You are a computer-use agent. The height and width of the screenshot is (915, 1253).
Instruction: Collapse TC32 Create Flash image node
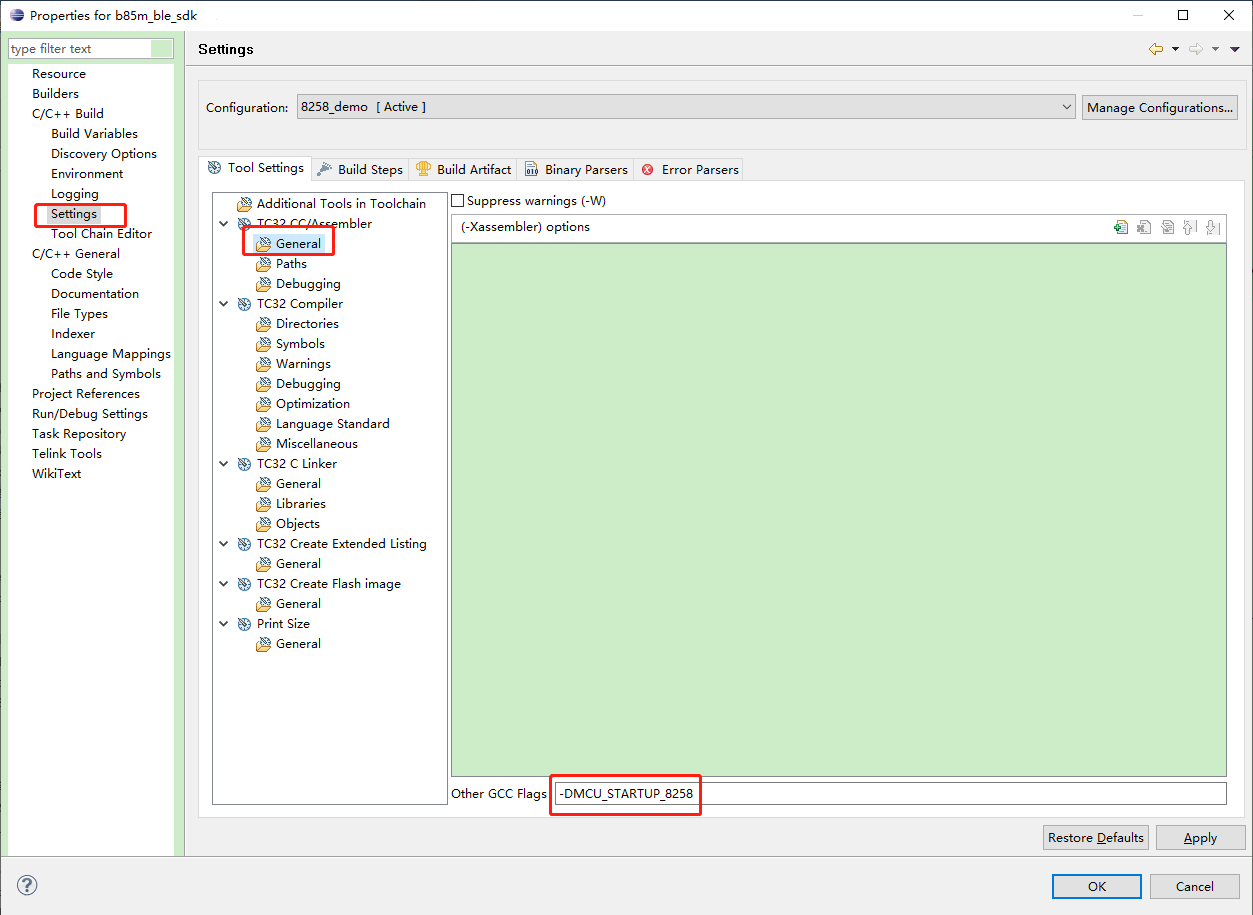tap(224, 583)
